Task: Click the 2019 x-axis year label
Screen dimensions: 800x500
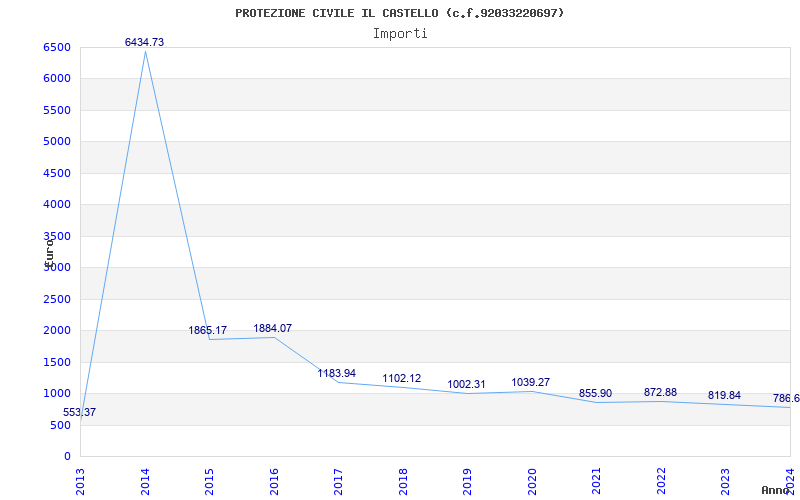Action: [x=467, y=481]
